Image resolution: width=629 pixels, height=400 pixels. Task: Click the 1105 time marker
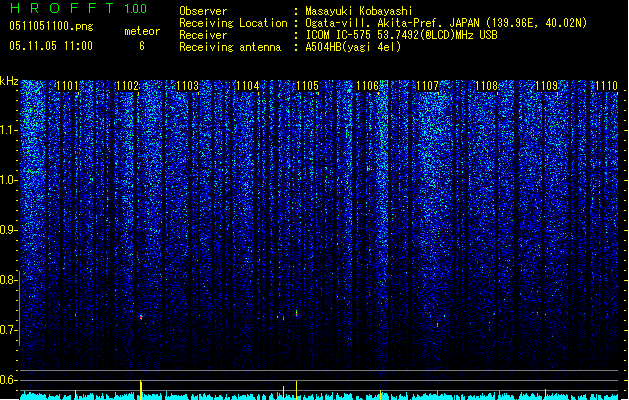coord(307,86)
